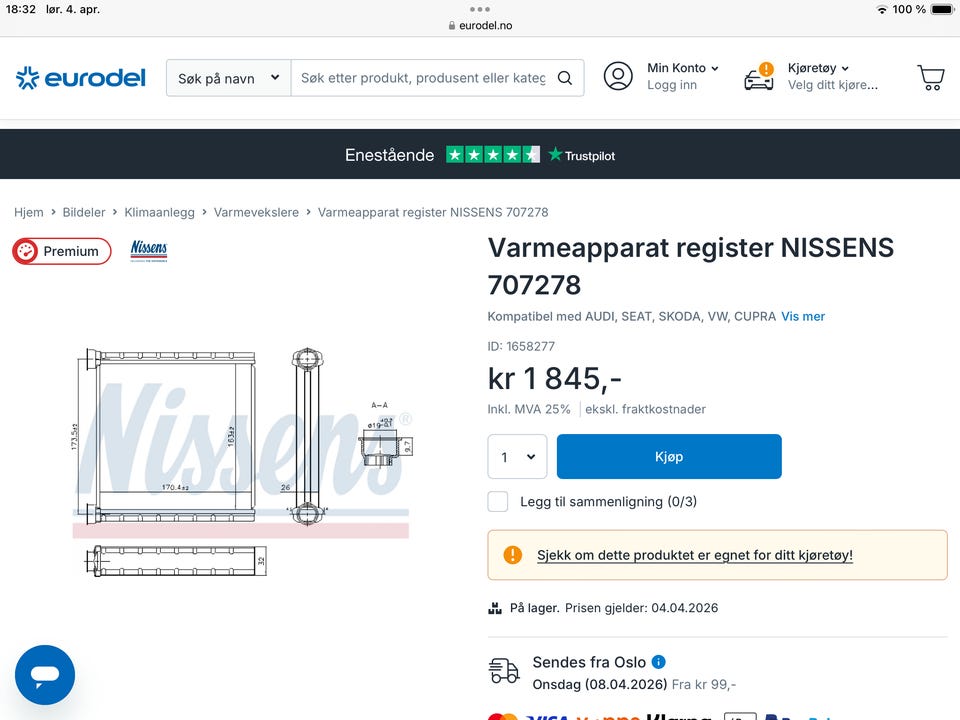Go to Klimaanlegg breadcrumb

pos(159,212)
